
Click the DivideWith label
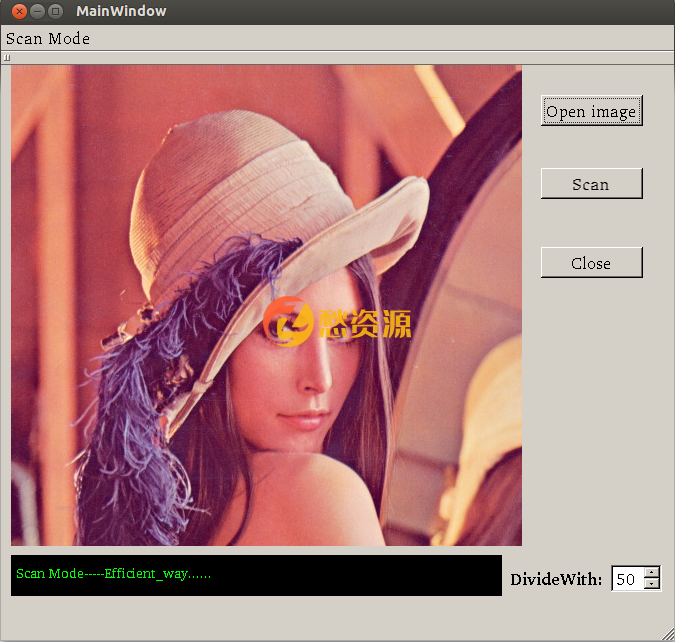(556, 580)
